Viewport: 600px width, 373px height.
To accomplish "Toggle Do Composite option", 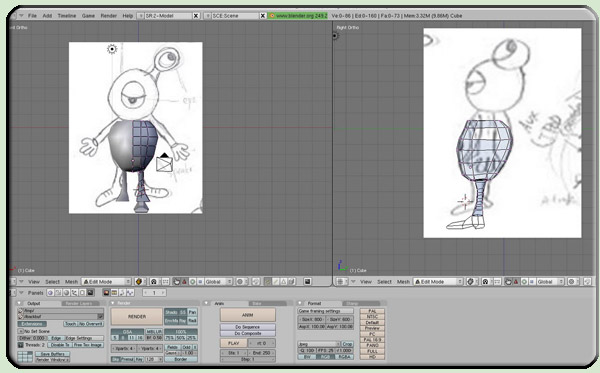I will click(248, 333).
